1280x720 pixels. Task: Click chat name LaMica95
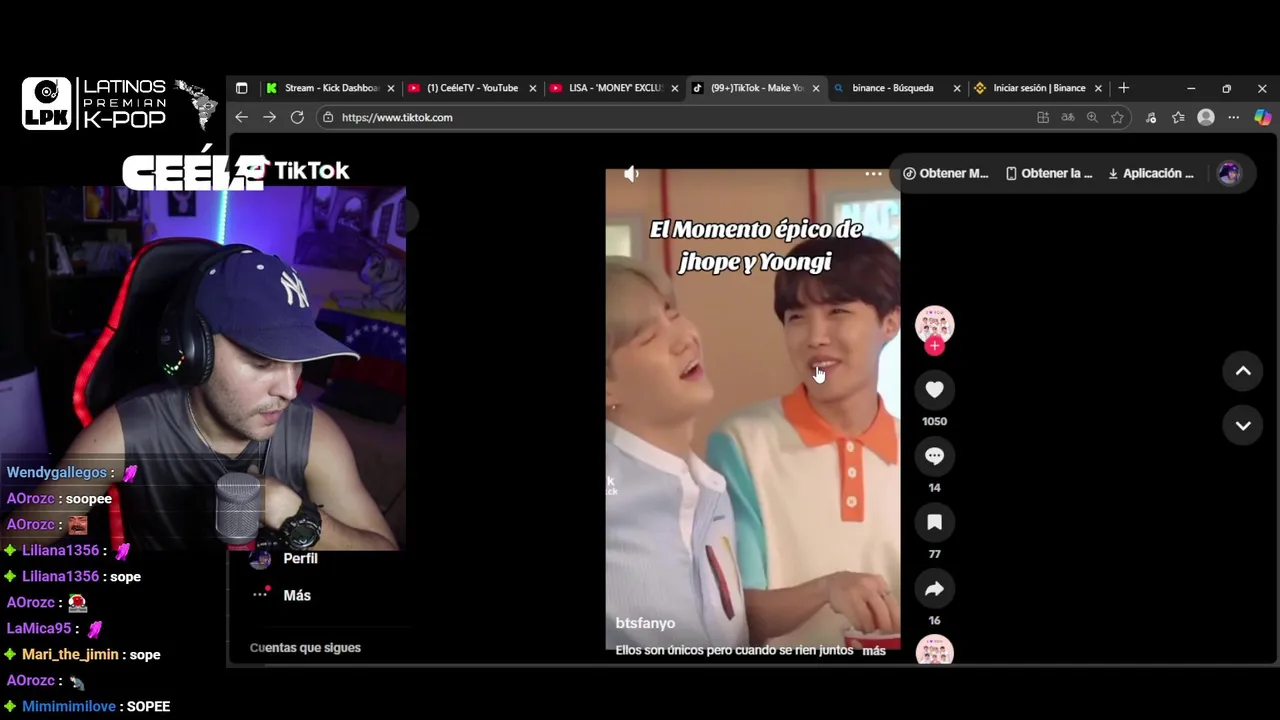coord(39,628)
